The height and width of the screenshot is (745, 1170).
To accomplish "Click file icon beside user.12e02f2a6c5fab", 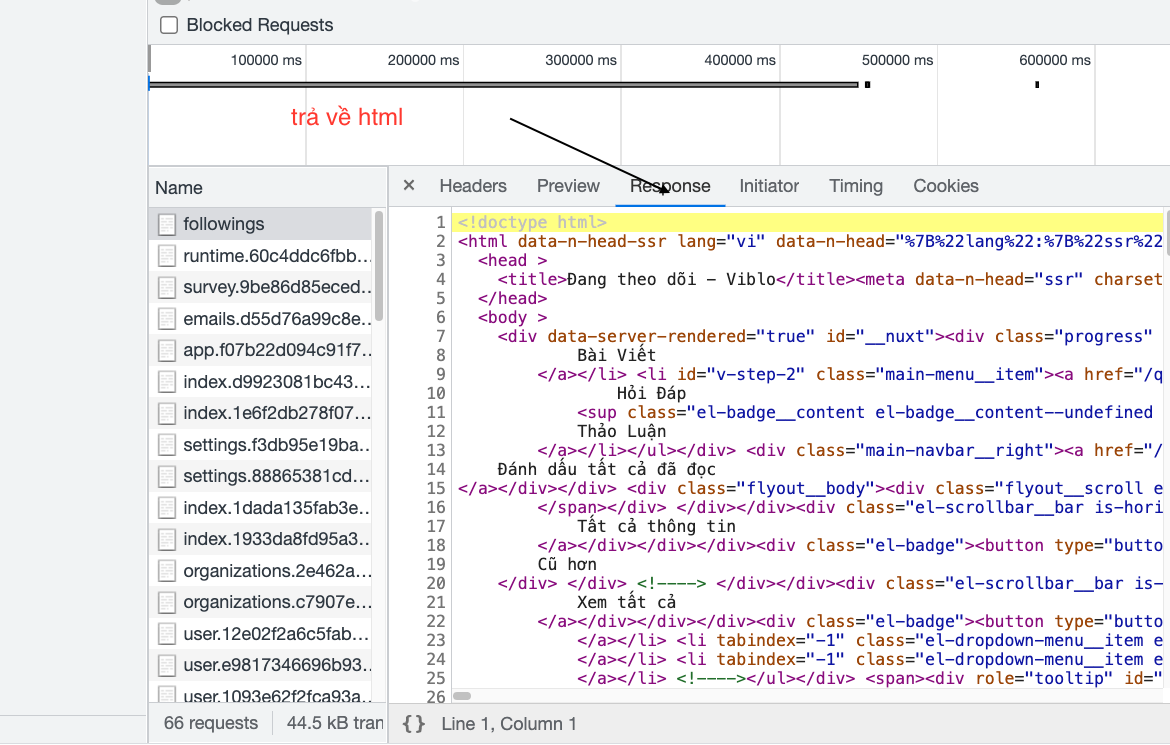I will (167, 634).
